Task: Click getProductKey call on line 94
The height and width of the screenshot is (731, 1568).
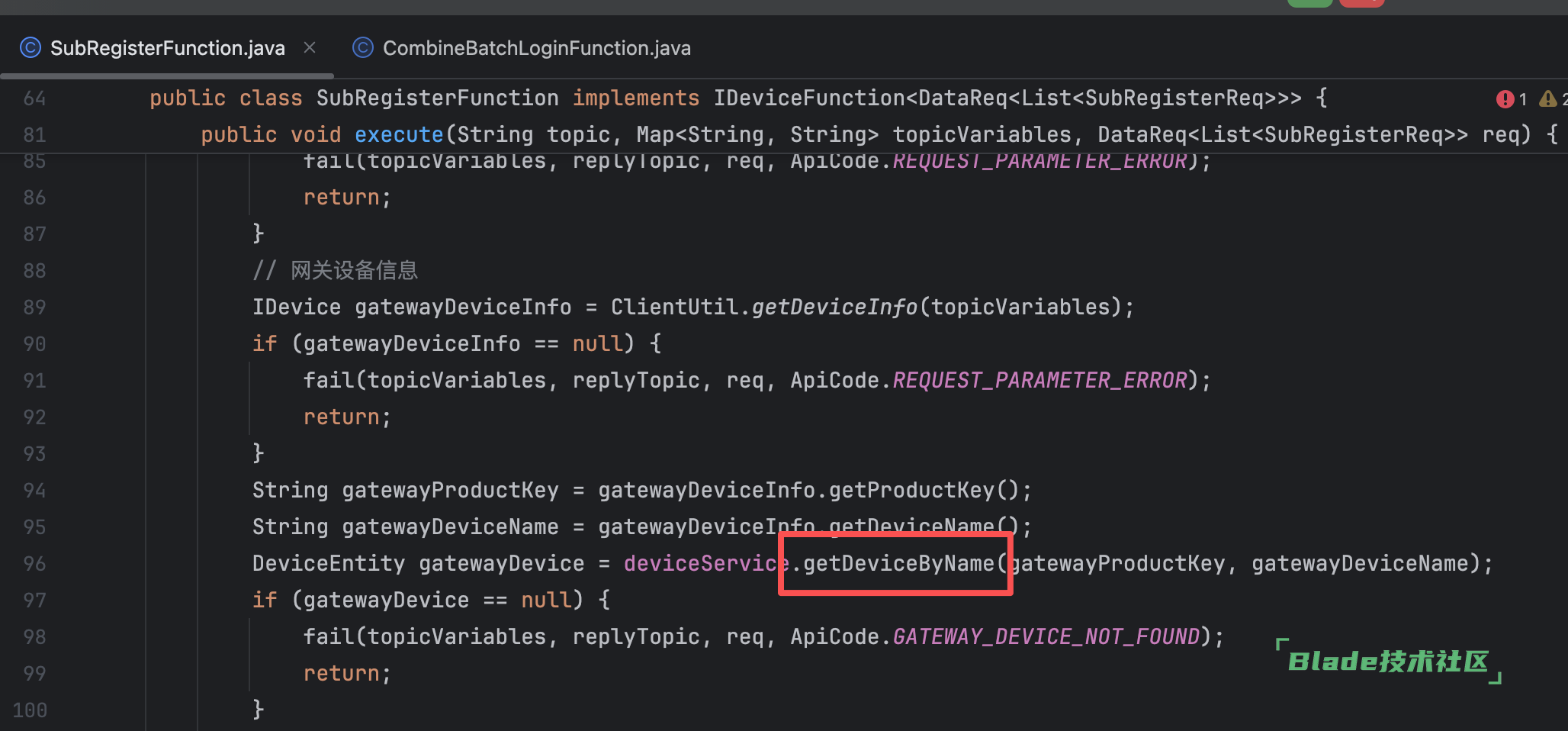Action: click(911, 491)
